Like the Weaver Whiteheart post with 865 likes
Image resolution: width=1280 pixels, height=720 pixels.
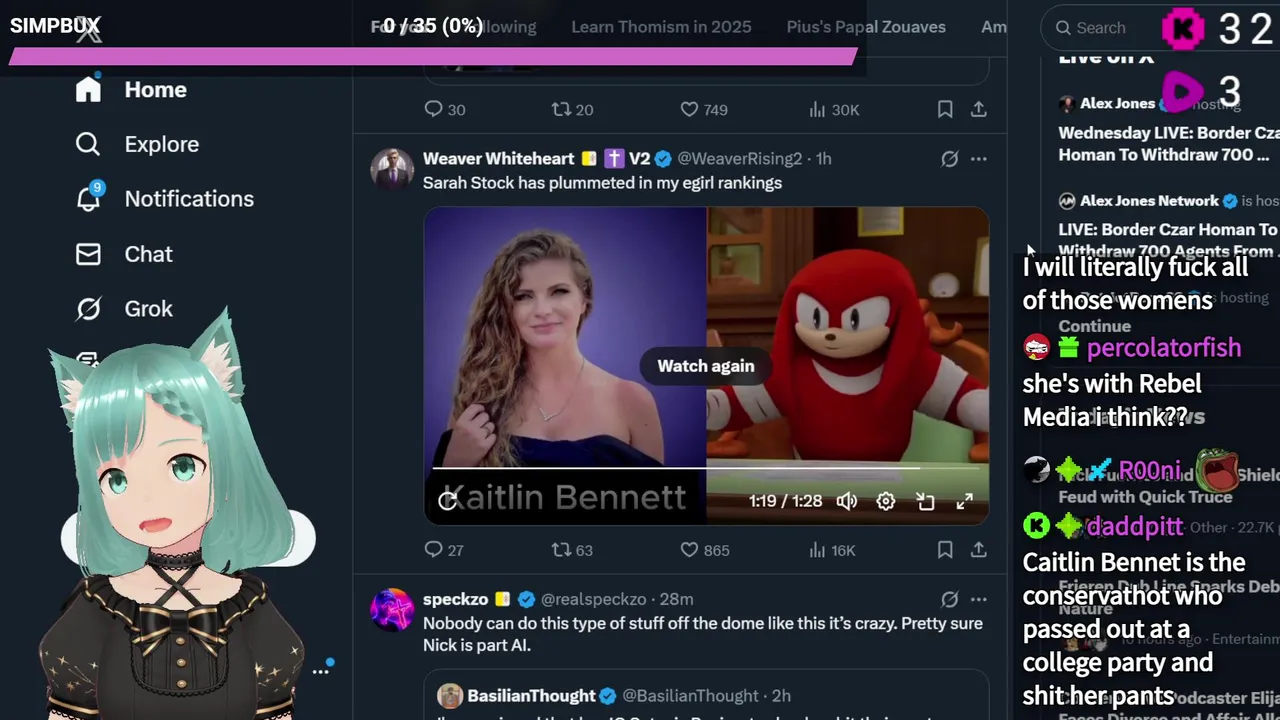pos(705,550)
